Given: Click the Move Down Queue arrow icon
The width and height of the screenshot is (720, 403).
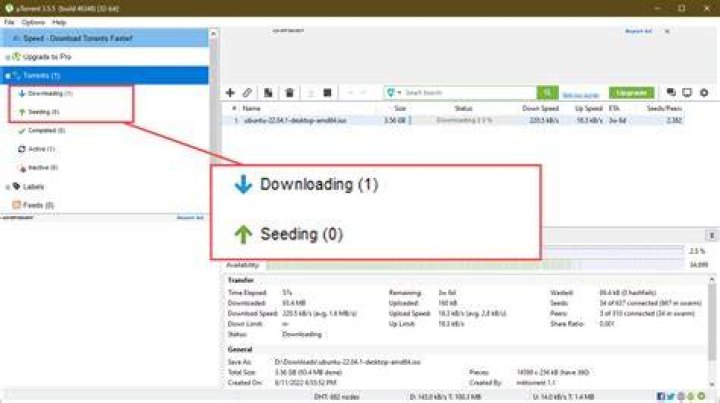Looking at the screenshot, I should [363, 93].
